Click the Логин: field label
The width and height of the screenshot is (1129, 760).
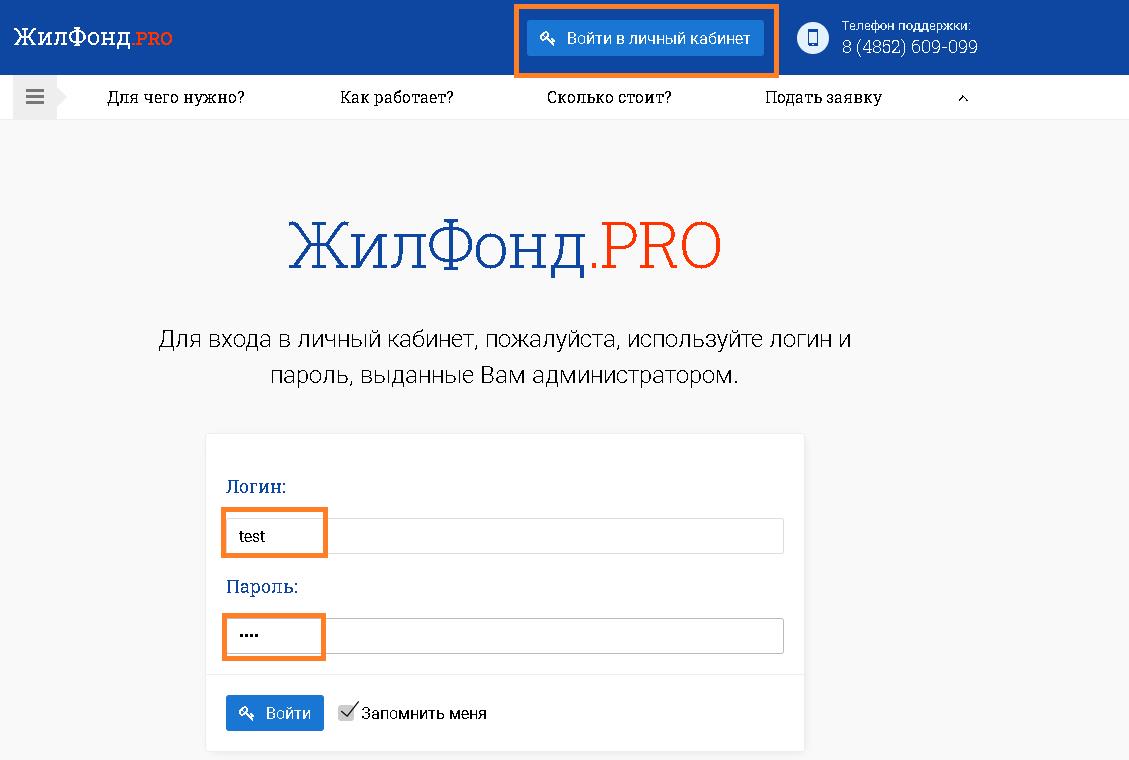point(256,487)
